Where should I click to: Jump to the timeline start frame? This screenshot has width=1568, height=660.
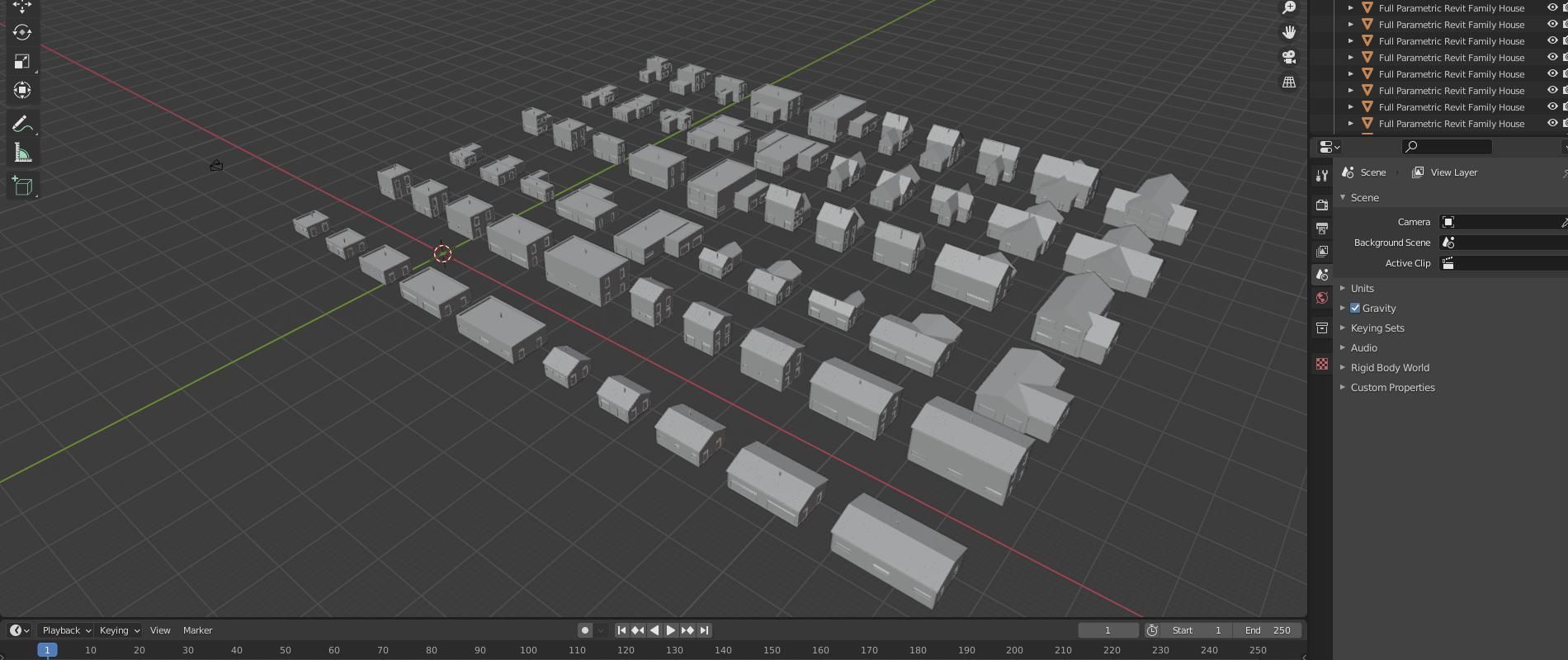622,630
